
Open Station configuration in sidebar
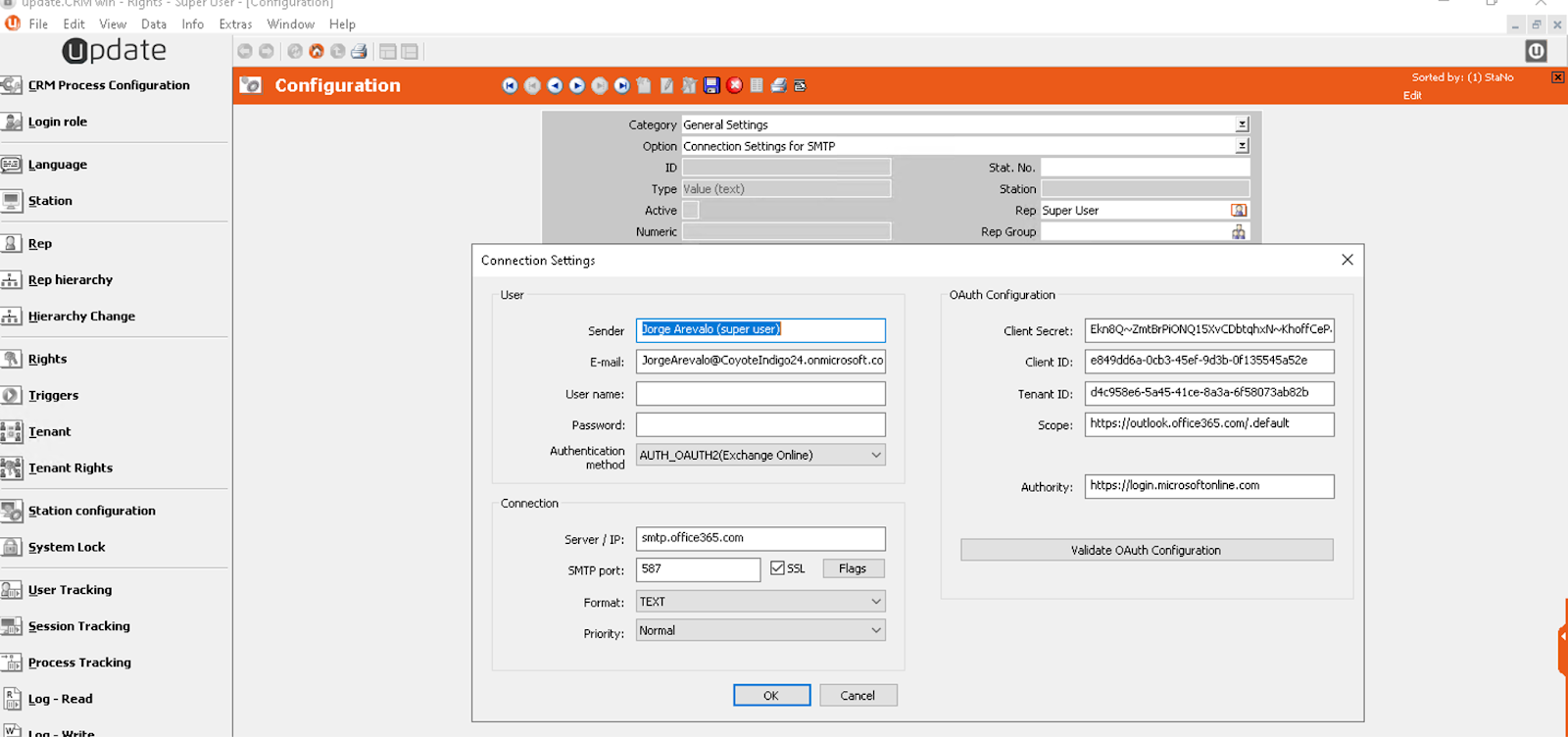(91, 512)
